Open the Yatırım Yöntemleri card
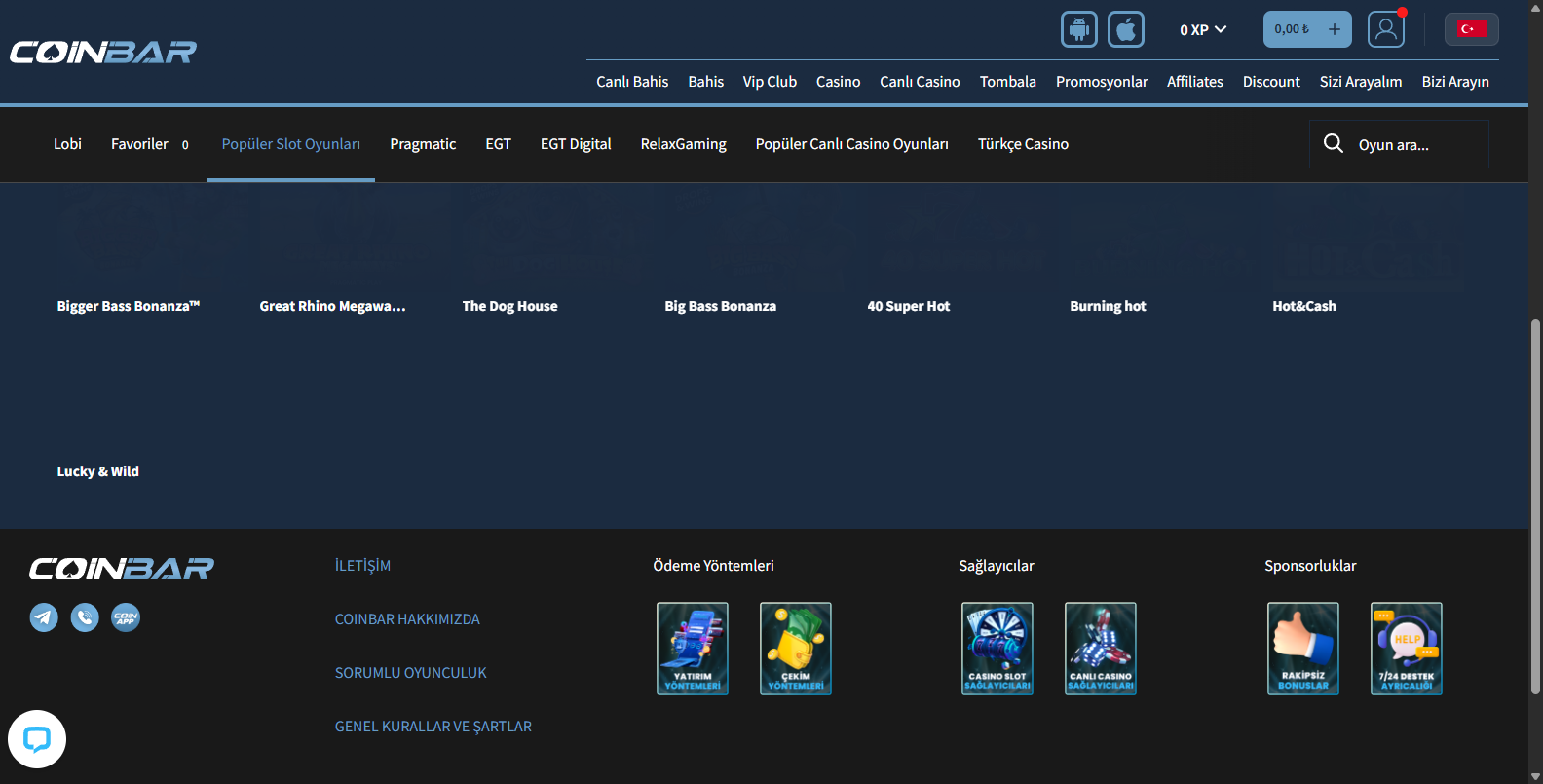The height and width of the screenshot is (784, 1543). click(693, 649)
